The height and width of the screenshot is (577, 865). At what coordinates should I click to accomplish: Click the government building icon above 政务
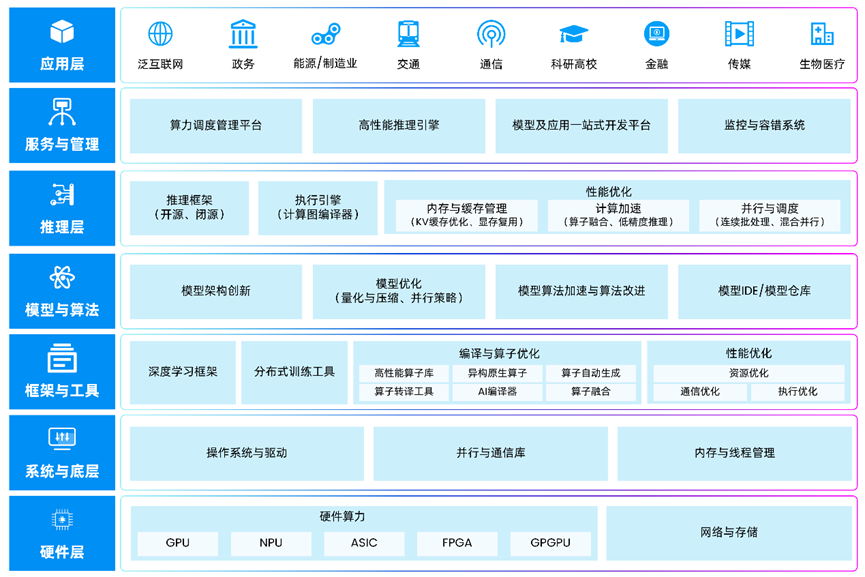(x=243, y=34)
